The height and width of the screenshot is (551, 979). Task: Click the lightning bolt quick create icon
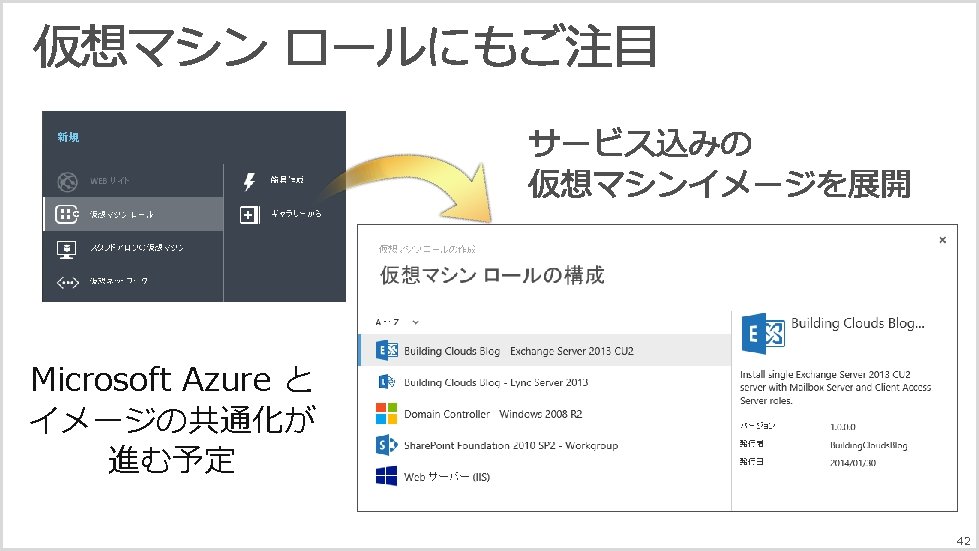click(x=249, y=181)
